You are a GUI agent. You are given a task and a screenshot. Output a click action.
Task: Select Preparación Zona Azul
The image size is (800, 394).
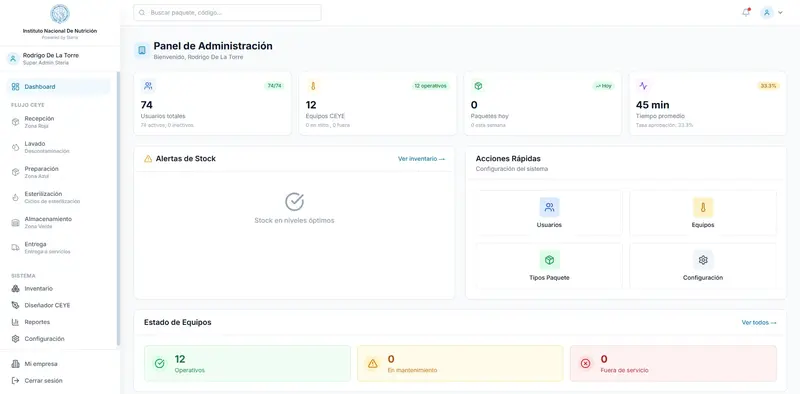pos(59,172)
